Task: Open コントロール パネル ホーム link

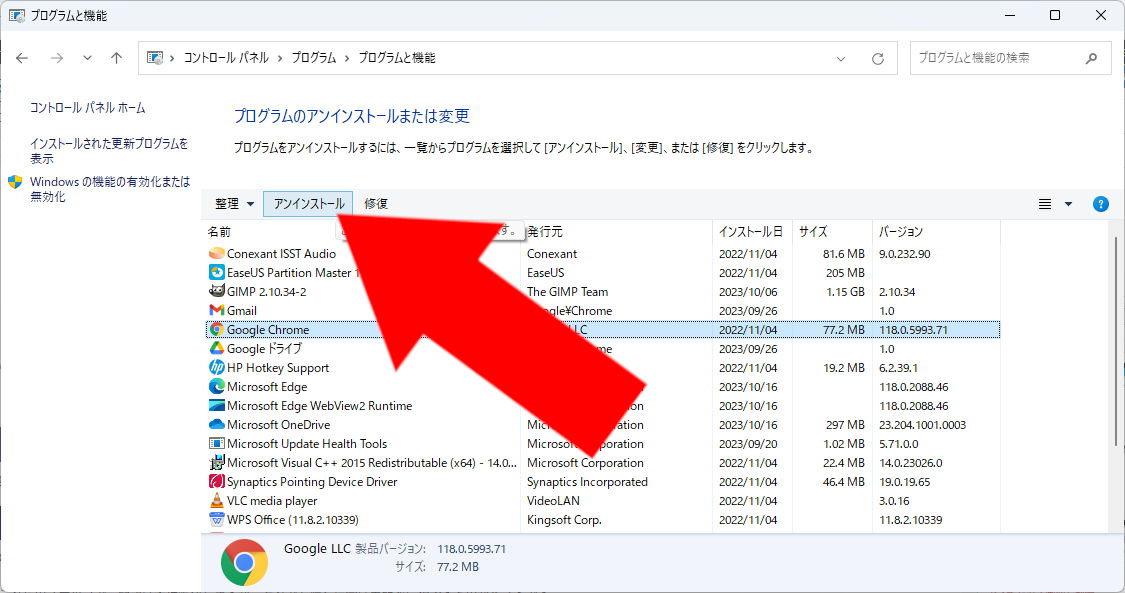Action: click(87, 108)
